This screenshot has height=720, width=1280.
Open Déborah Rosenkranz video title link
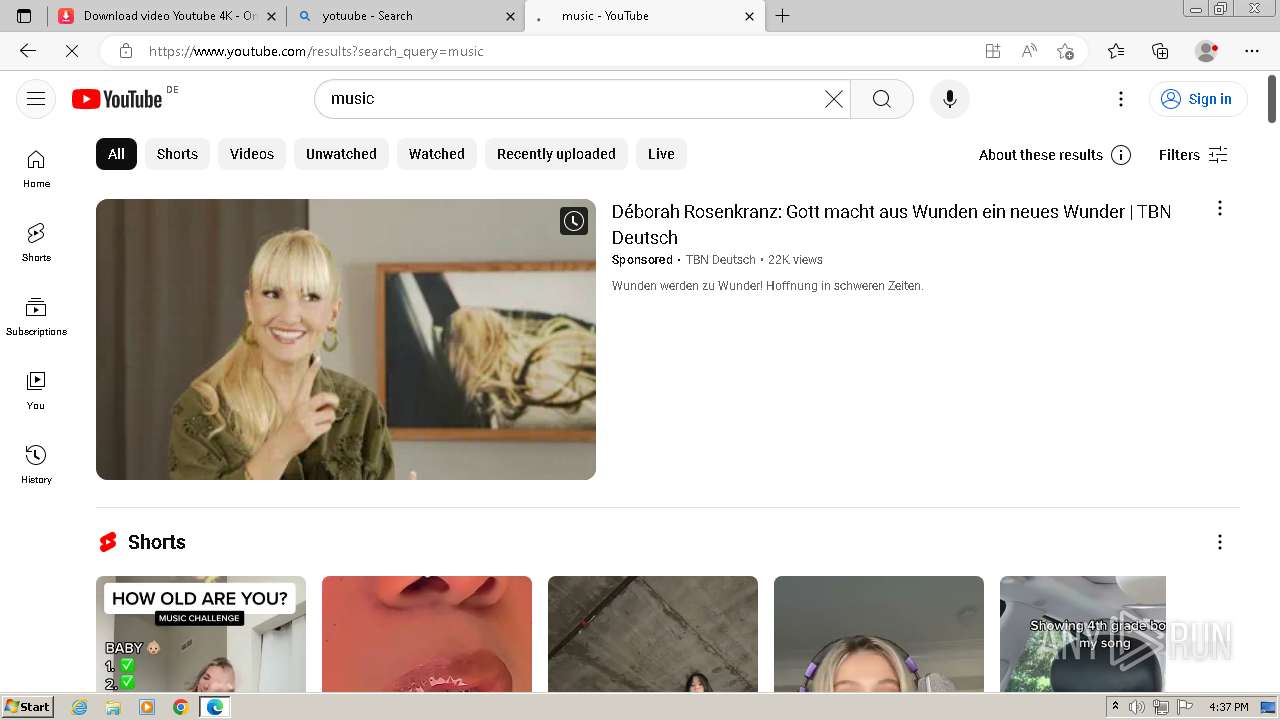click(x=891, y=224)
